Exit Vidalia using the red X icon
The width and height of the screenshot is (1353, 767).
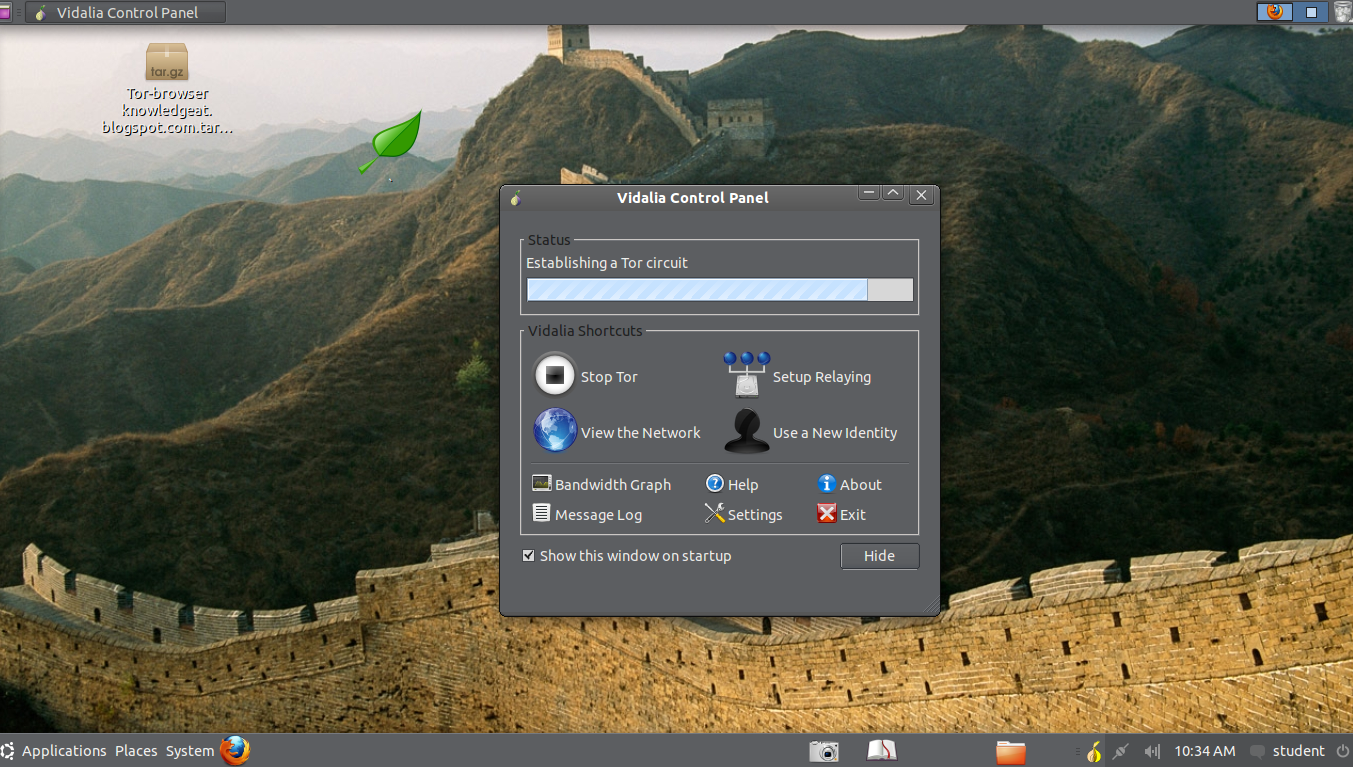[x=826, y=514]
